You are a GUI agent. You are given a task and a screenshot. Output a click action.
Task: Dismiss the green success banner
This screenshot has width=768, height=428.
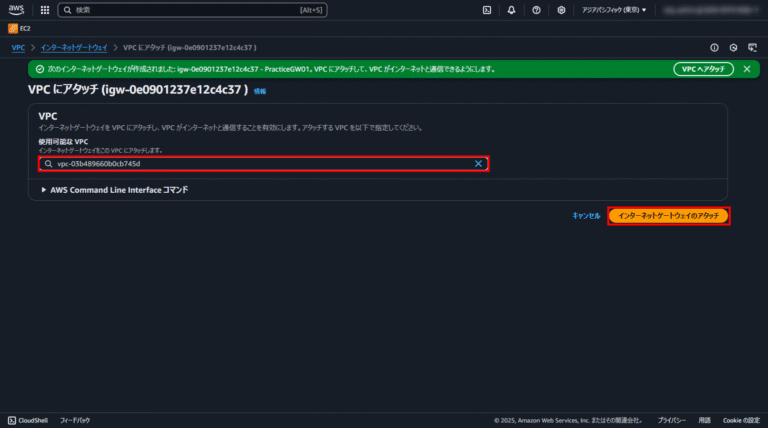746,69
